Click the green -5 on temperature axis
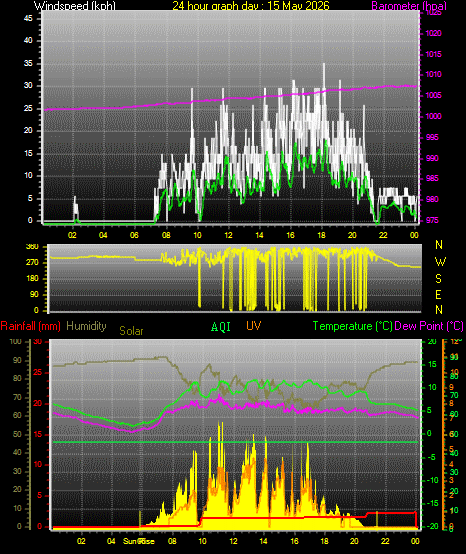 (432, 457)
